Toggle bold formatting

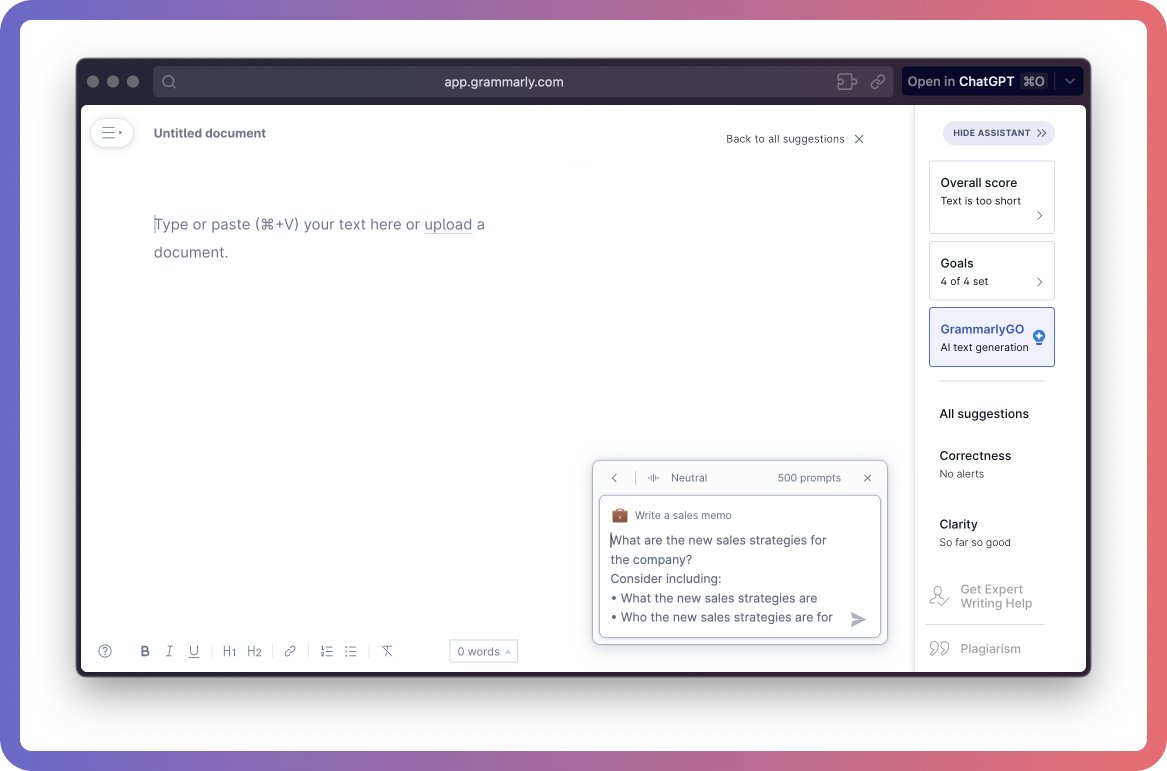tap(144, 651)
